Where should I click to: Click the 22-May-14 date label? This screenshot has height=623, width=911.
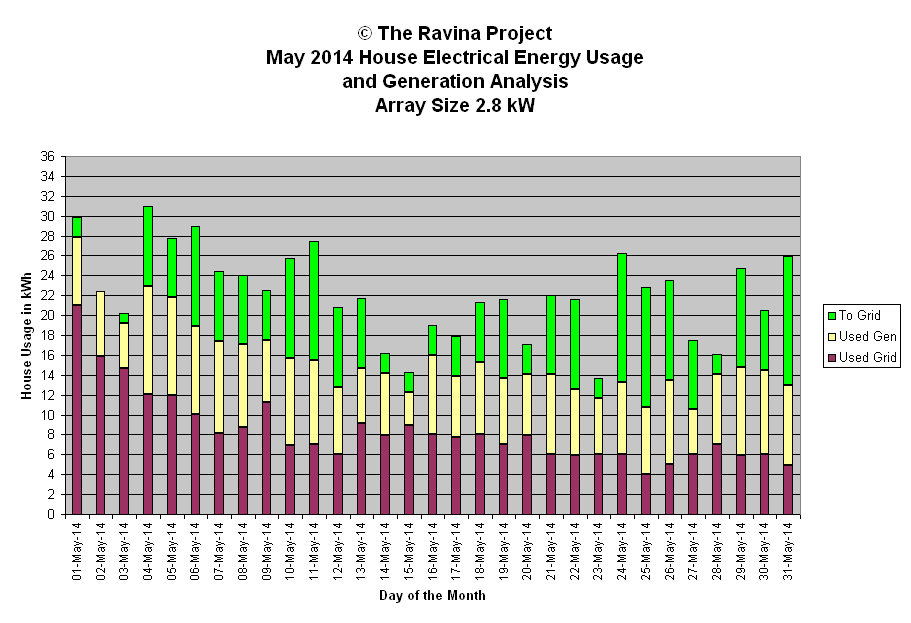click(575, 551)
